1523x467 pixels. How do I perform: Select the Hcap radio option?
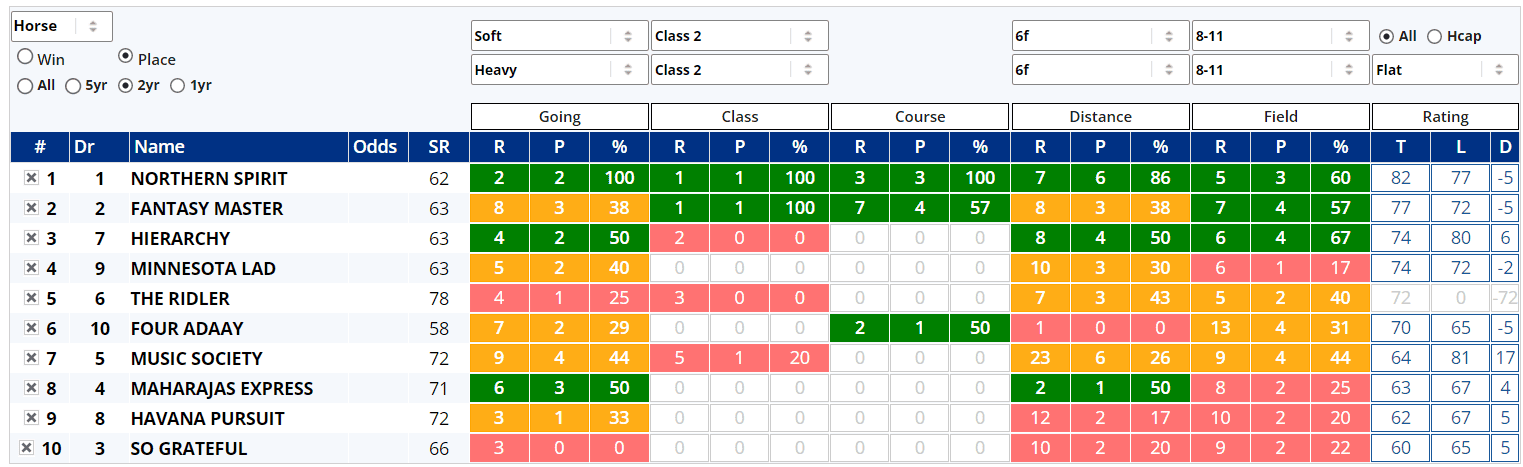[1435, 36]
